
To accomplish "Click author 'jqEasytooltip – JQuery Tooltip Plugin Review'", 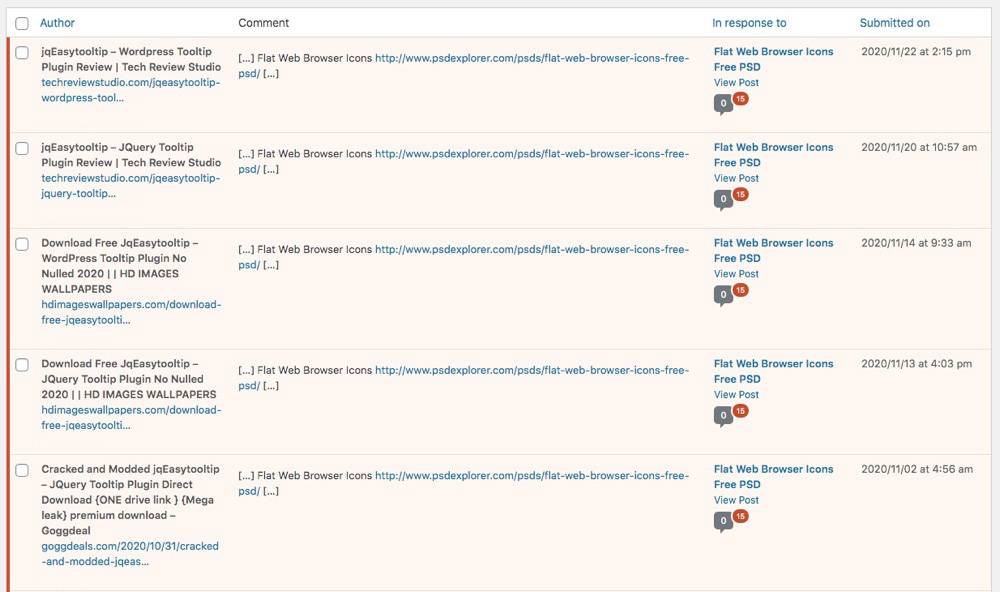I will click(131, 155).
